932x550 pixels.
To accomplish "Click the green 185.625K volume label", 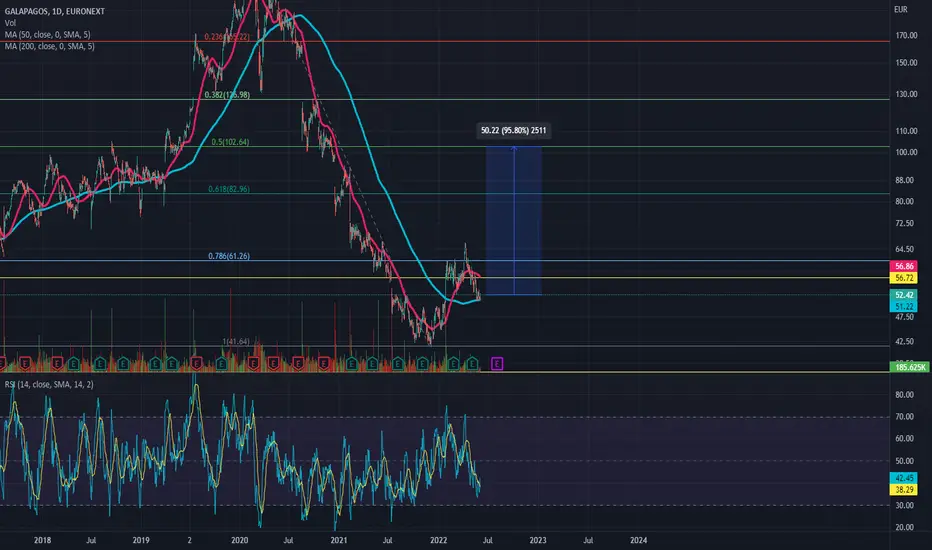I will coord(909,367).
